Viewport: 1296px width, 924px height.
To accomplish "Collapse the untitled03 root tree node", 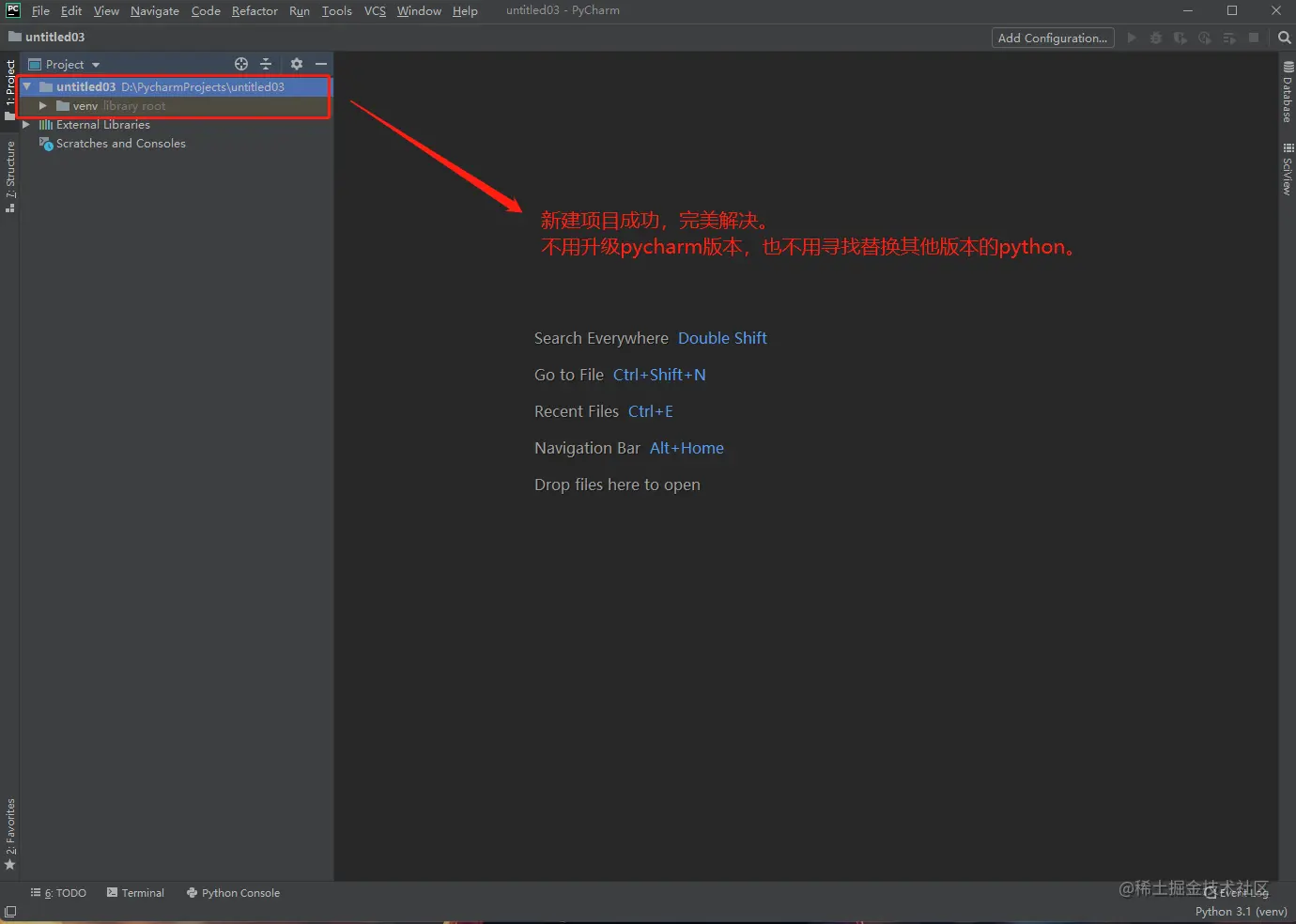I will coord(27,86).
